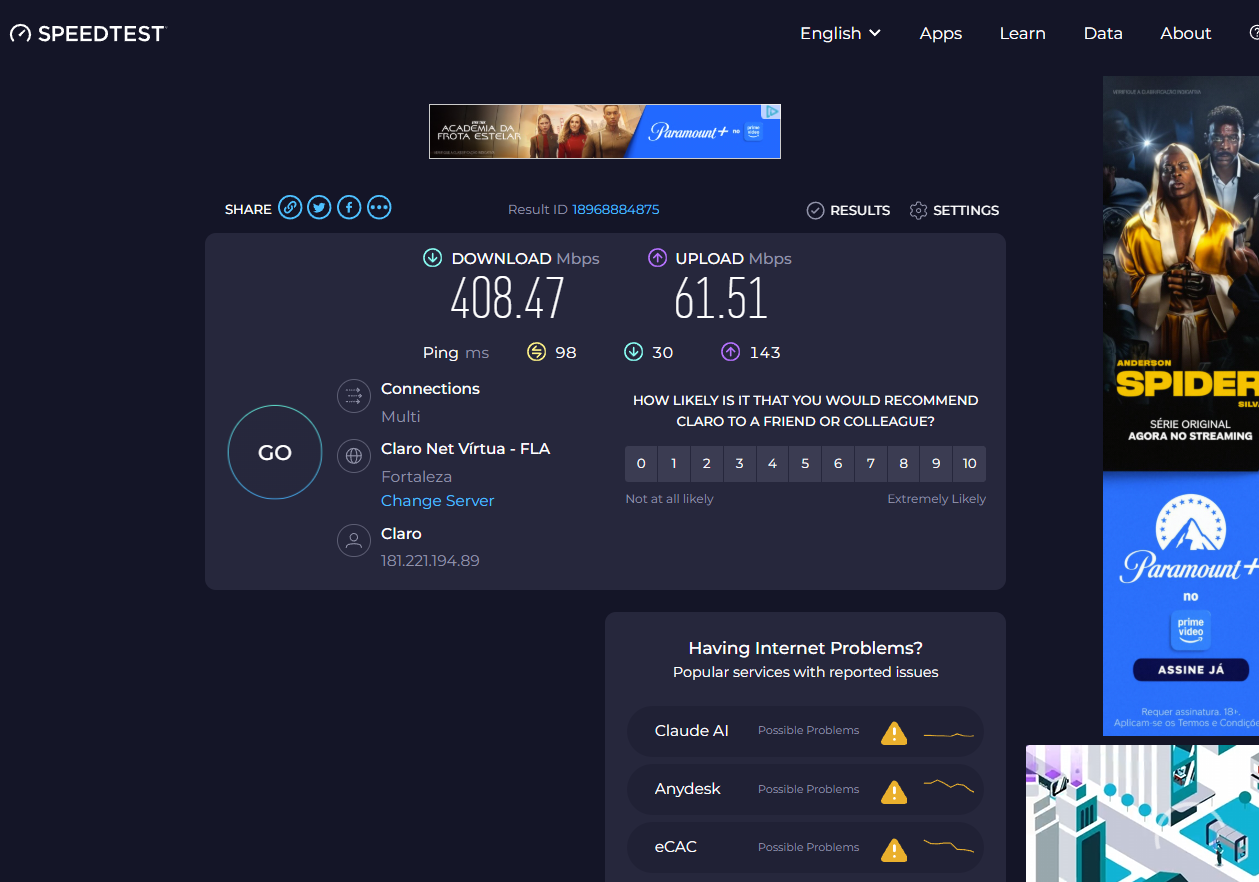The width and height of the screenshot is (1259, 882).
Task: Select rating 0 Not at all likely
Action: (x=641, y=463)
